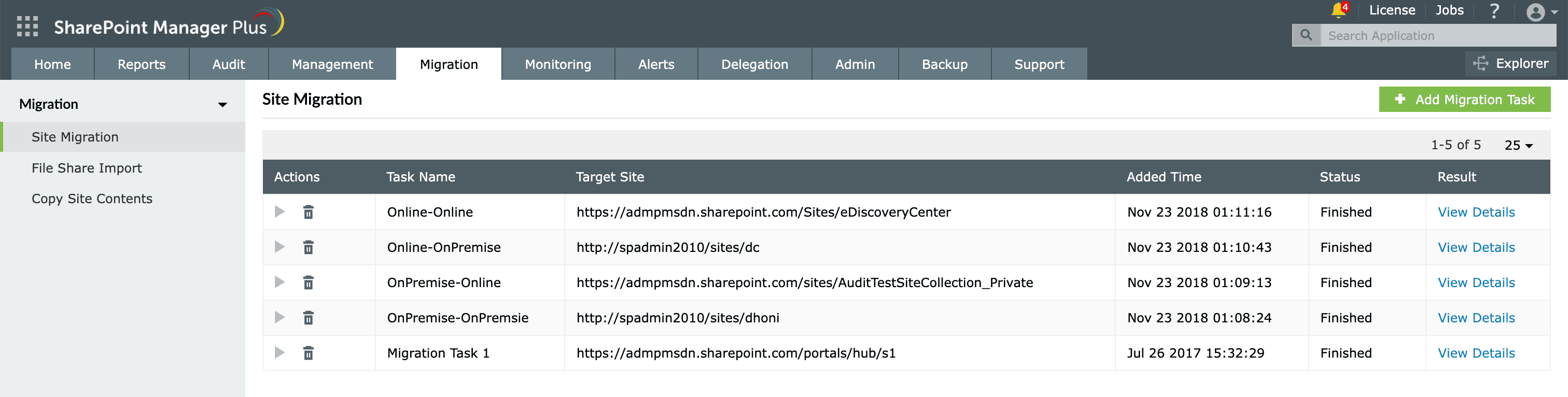Screen dimensions: 1568x397
Task: Open the user account avatar menu
Action: coord(1542,12)
